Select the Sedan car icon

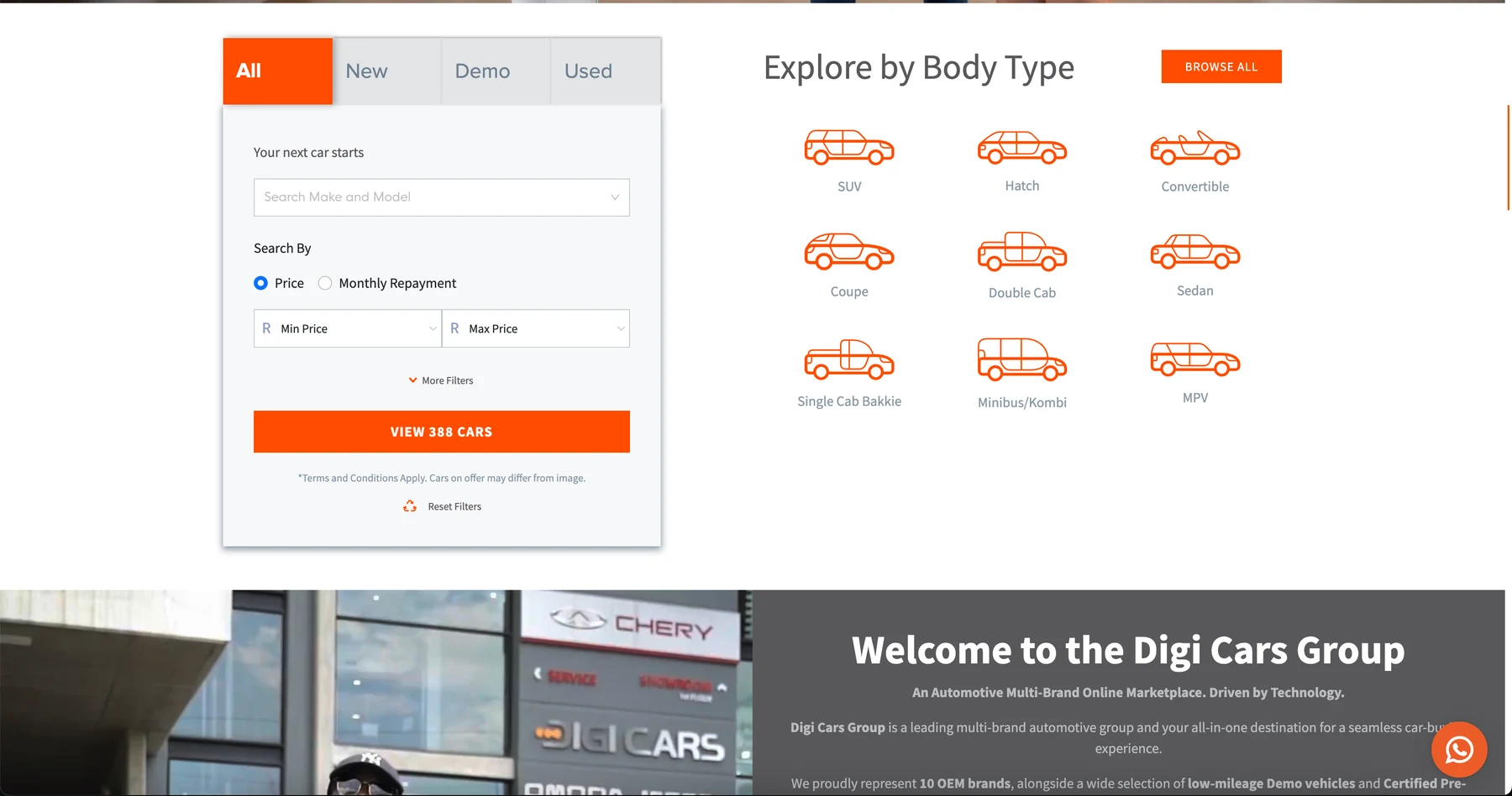click(x=1195, y=251)
